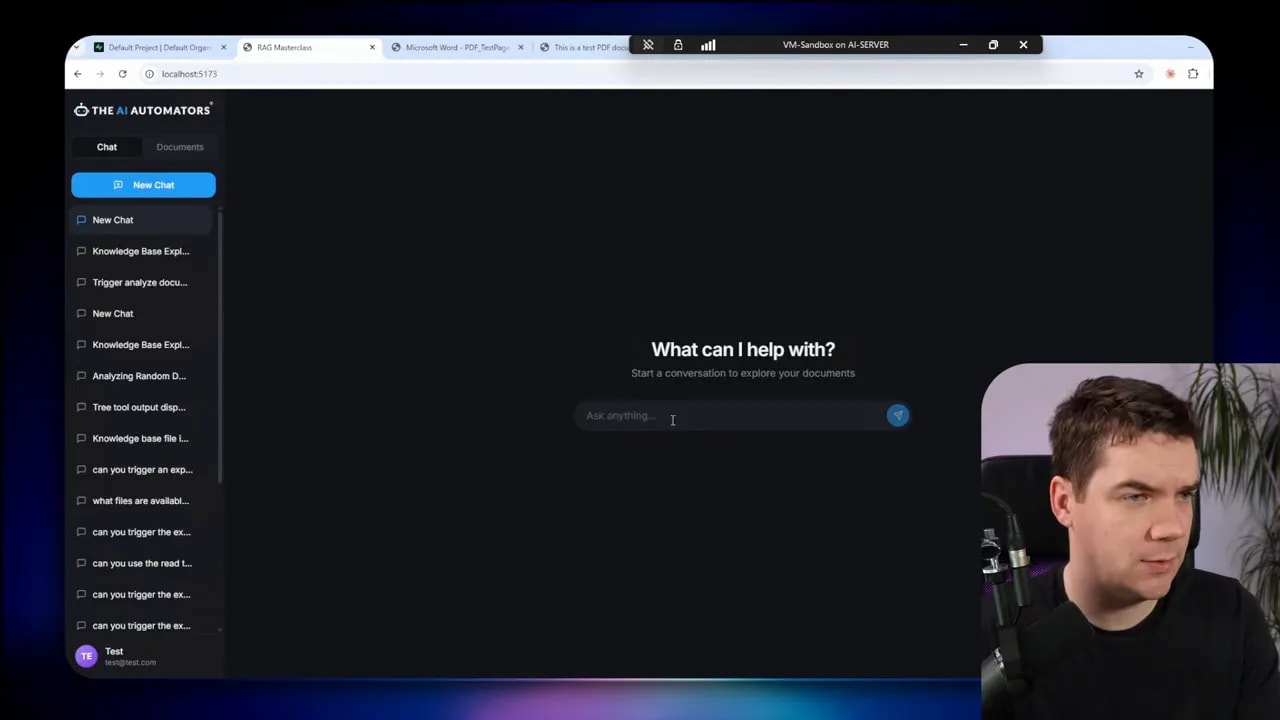The height and width of the screenshot is (720, 1280).
Task: Open the Microsoft Word PDF_TestPage browser tab
Action: (x=455, y=47)
